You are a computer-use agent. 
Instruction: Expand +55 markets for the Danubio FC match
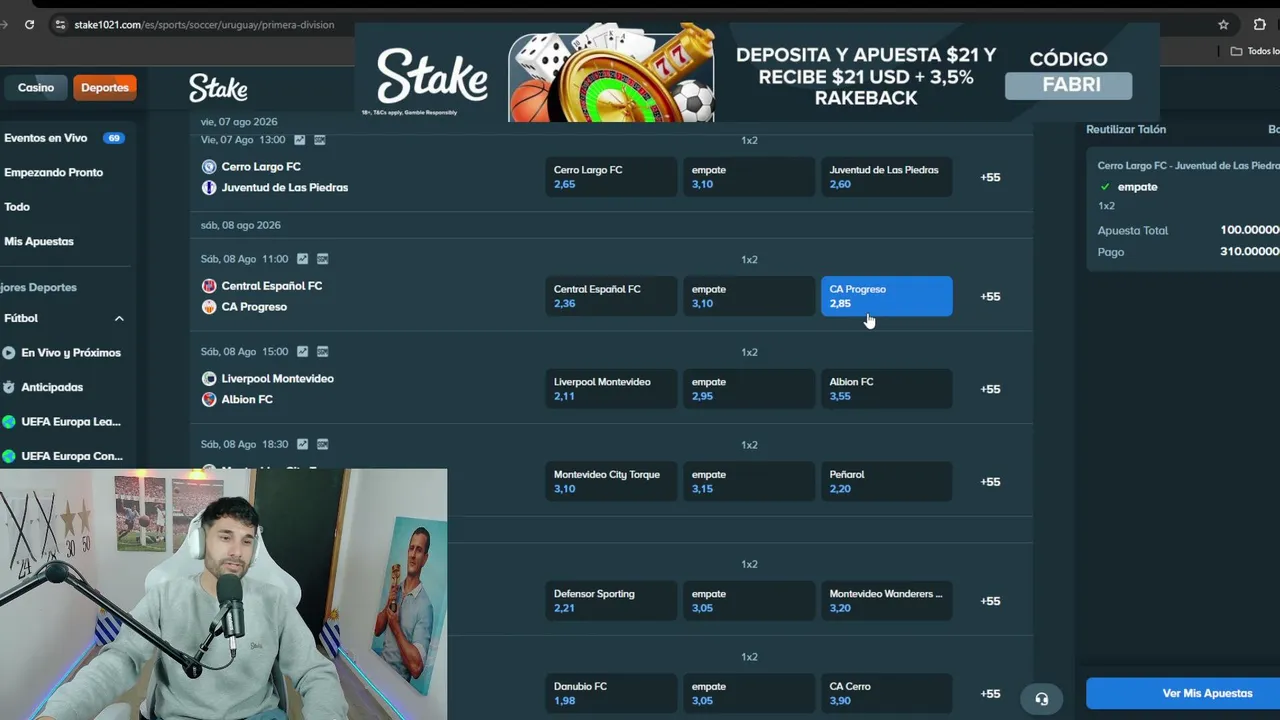990,694
